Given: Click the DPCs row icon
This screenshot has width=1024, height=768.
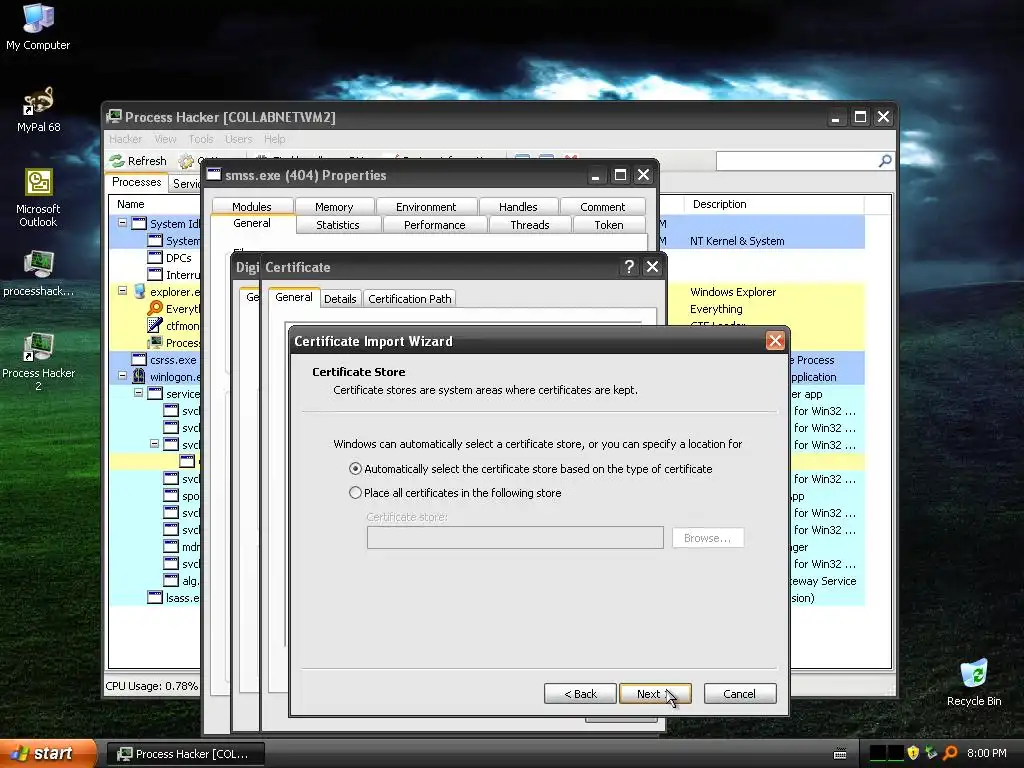Looking at the screenshot, I should pyautogui.click(x=155, y=257).
